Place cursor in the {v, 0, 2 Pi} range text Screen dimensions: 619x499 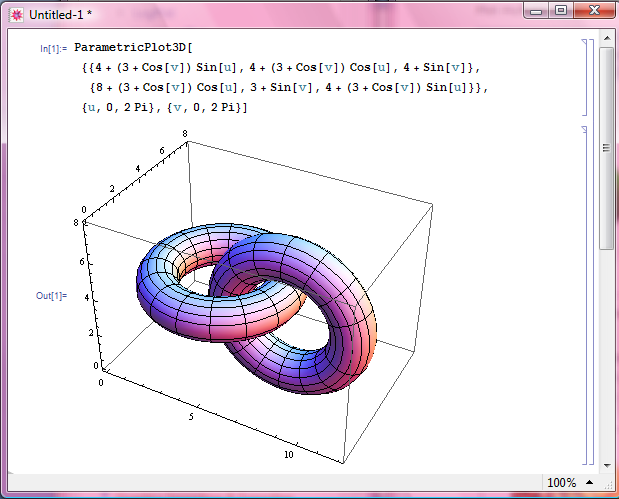click(x=204, y=107)
